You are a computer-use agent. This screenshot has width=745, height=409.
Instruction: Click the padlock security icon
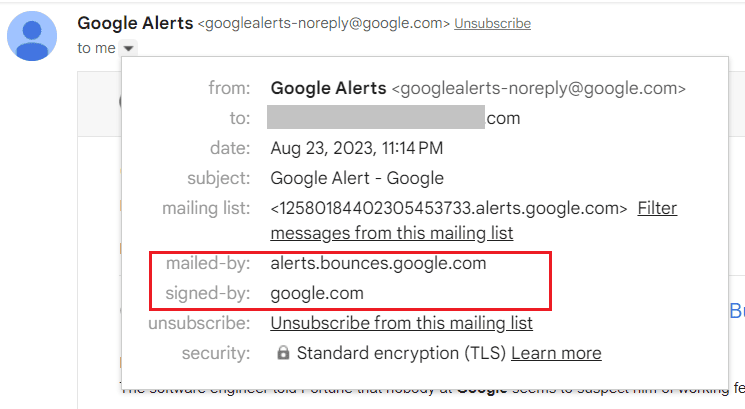[283, 353]
